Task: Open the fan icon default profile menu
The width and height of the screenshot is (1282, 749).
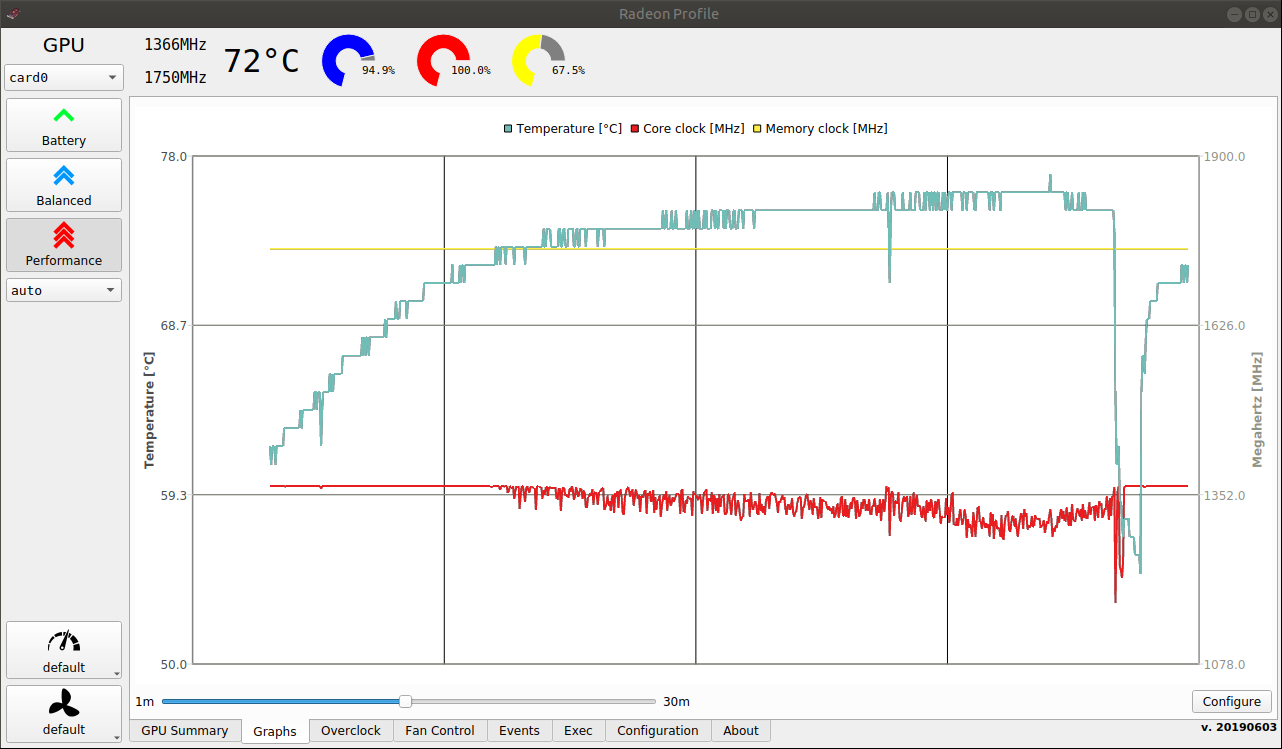Action: 64,713
